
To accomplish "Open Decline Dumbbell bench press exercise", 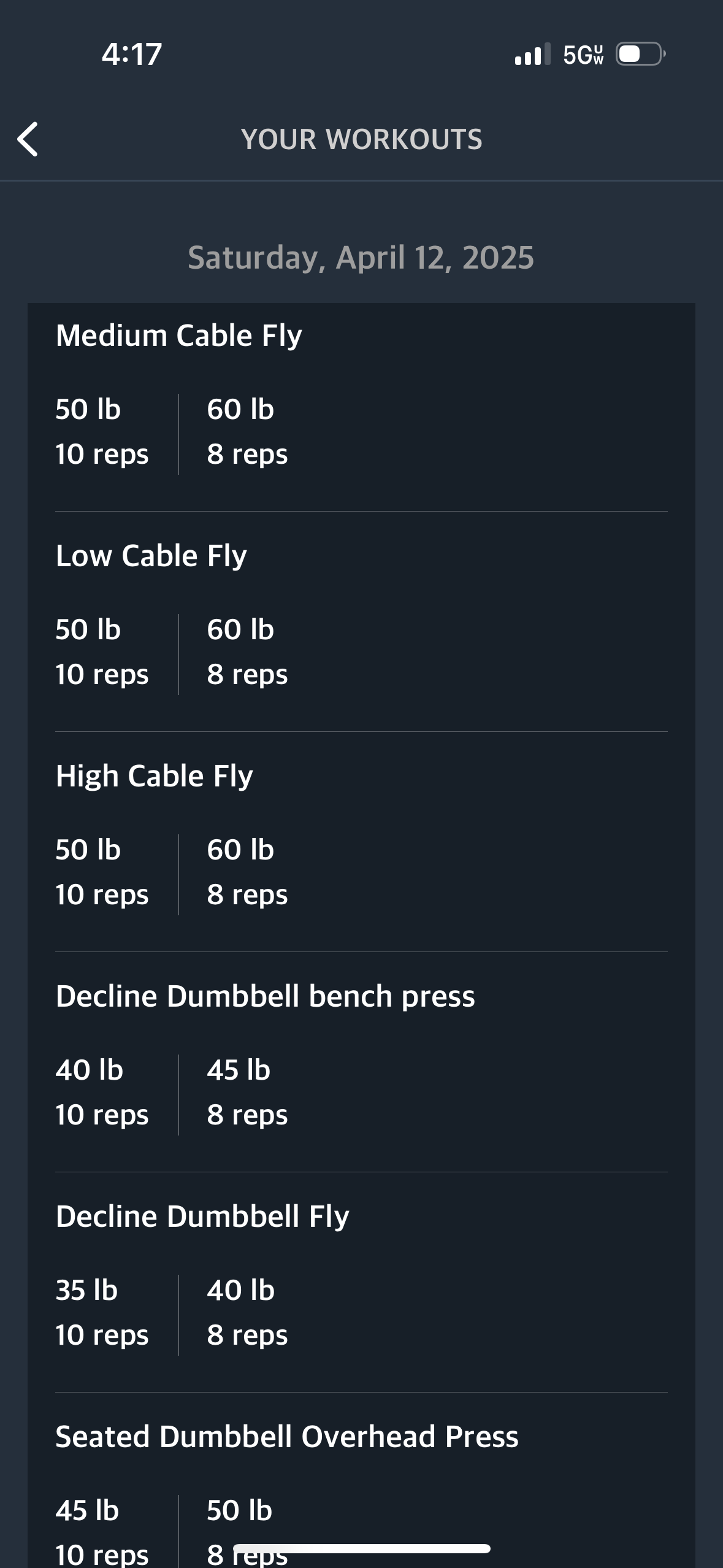I will 265,996.
